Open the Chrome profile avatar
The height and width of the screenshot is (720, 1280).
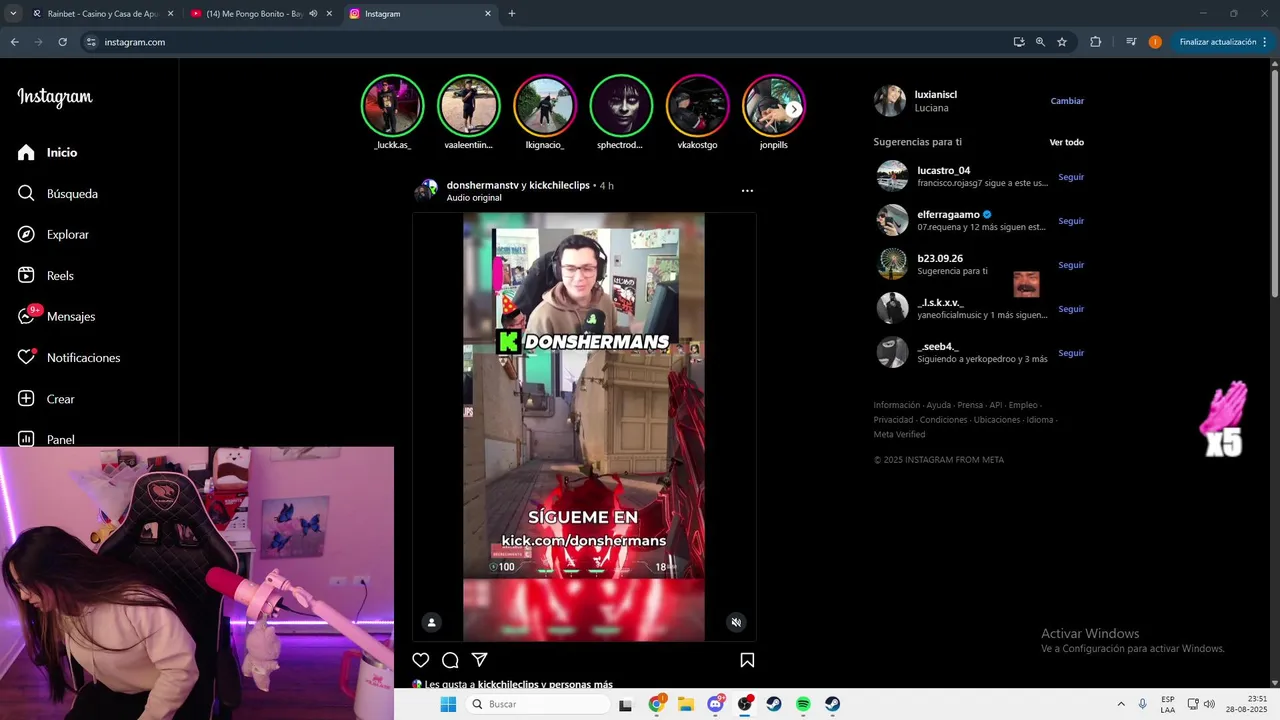pyautogui.click(x=1155, y=42)
